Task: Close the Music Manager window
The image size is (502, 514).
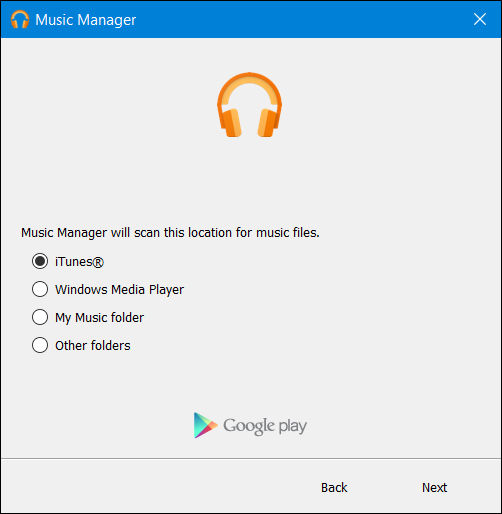Action: pyautogui.click(x=480, y=19)
